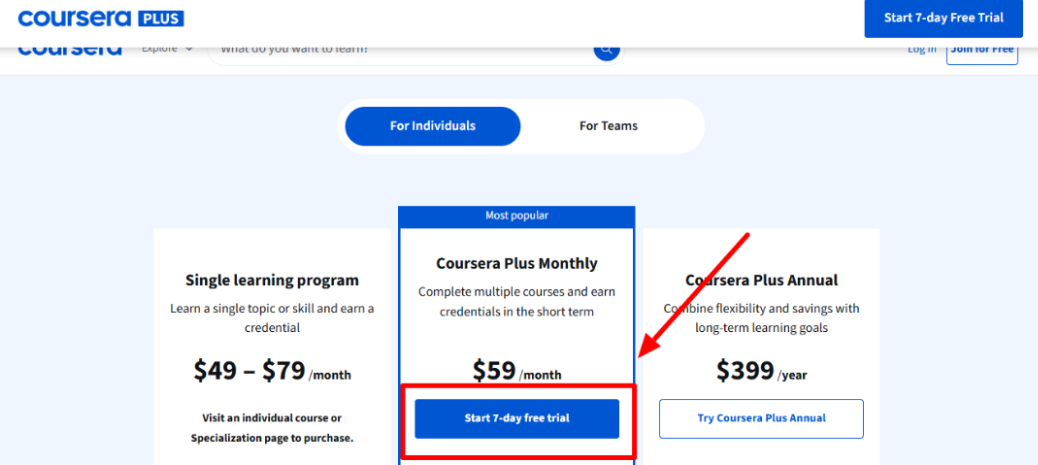Click the partially hidden Coursera logo
Image resolution: width=1038 pixels, height=465 pixels.
coord(70,50)
